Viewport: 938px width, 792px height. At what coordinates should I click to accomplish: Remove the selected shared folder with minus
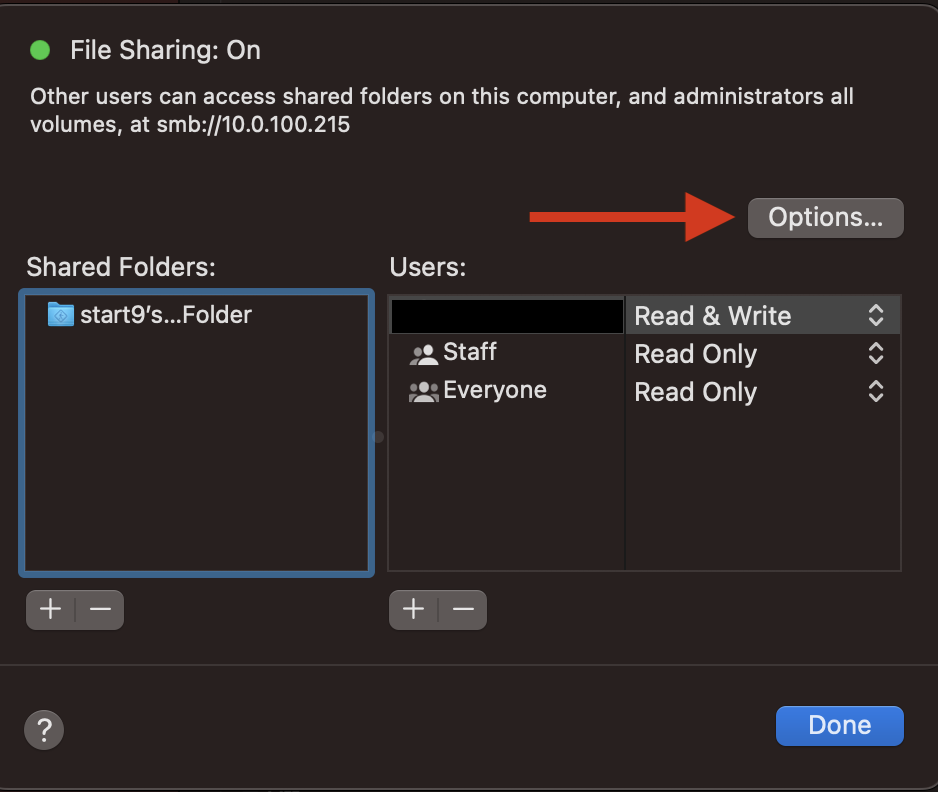tap(100, 609)
